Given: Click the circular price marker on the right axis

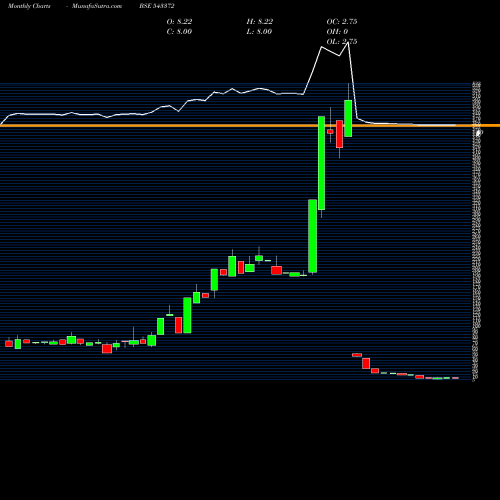Looking at the screenshot, I should click(x=478, y=133).
